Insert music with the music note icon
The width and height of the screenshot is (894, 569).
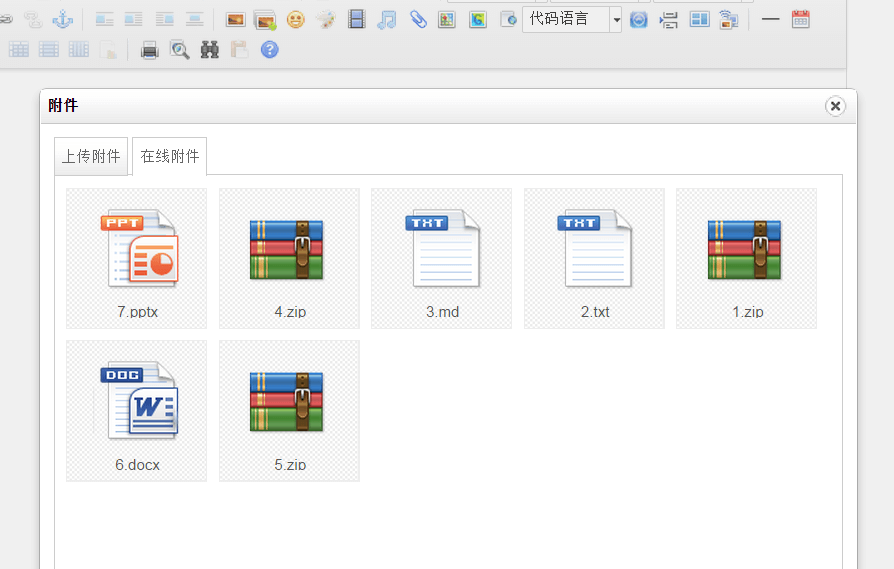pyautogui.click(x=387, y=20)
